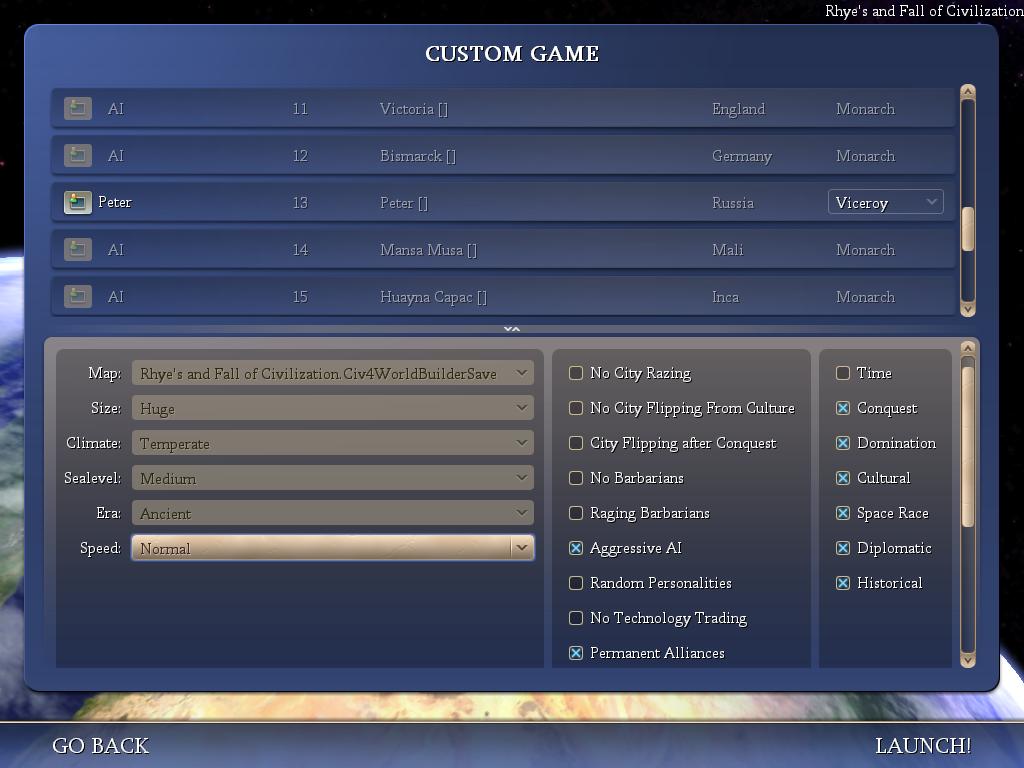Click the player slot icon for Huayna Capac row
Image resolution: width=1024 pixels, height=768 pixels.
pos(78,296)
